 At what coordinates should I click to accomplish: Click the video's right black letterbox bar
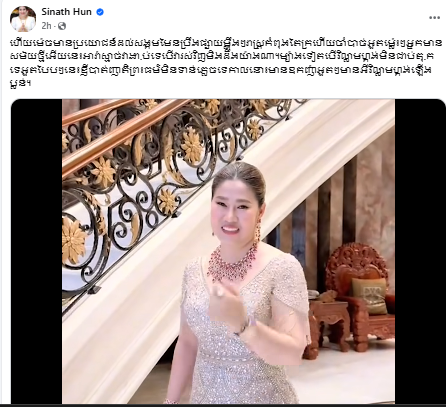[x=420, y=252]
